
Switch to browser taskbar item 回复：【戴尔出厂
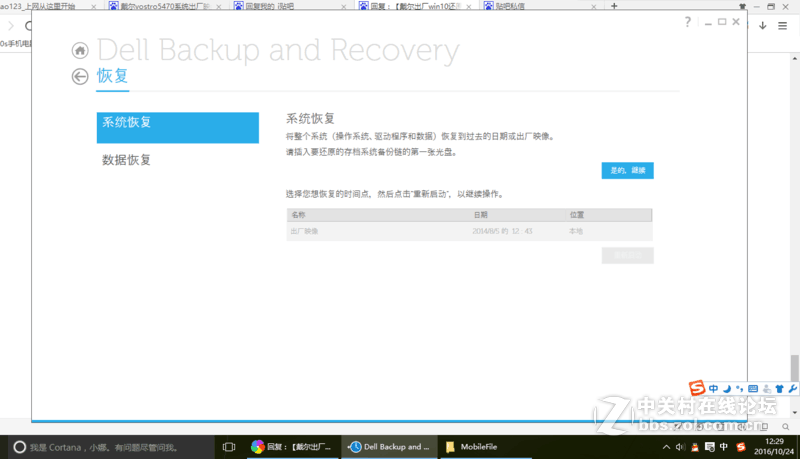[x=292, y=447]
